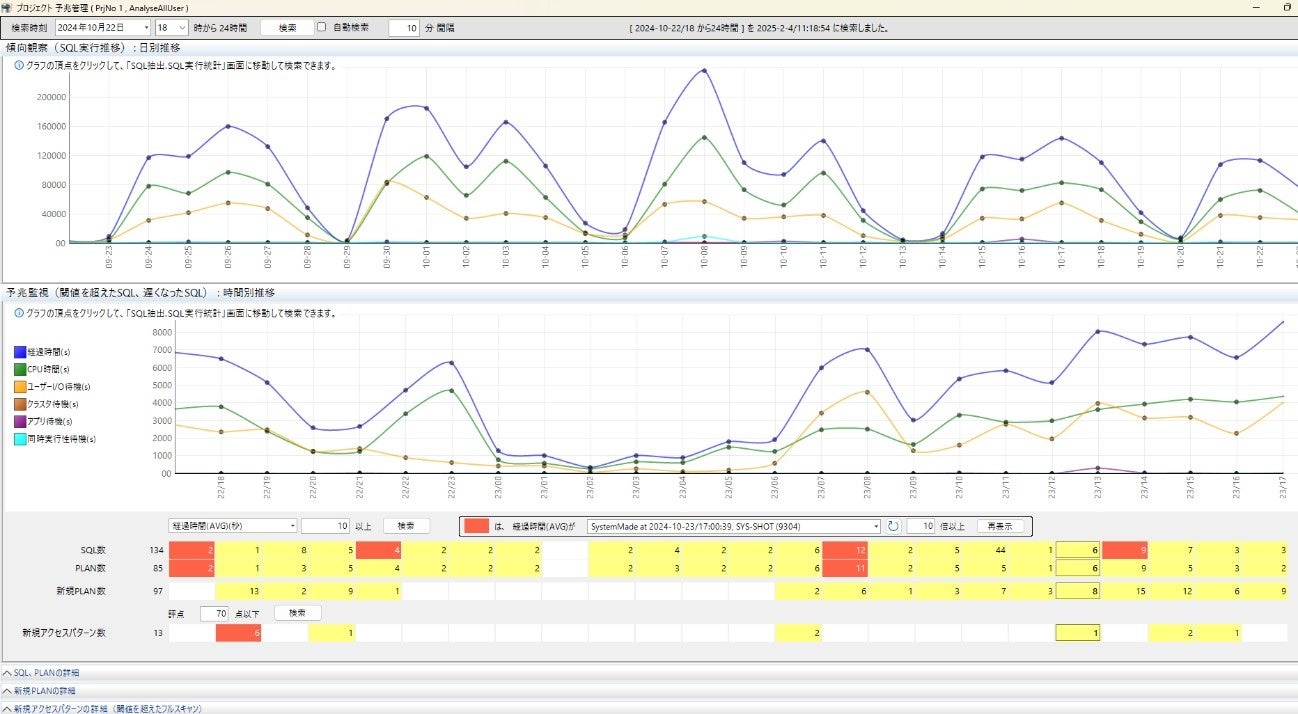
Task: Click the orange ユーザーI/O待機(s) legend swatch
Action: tap(20, 387)
